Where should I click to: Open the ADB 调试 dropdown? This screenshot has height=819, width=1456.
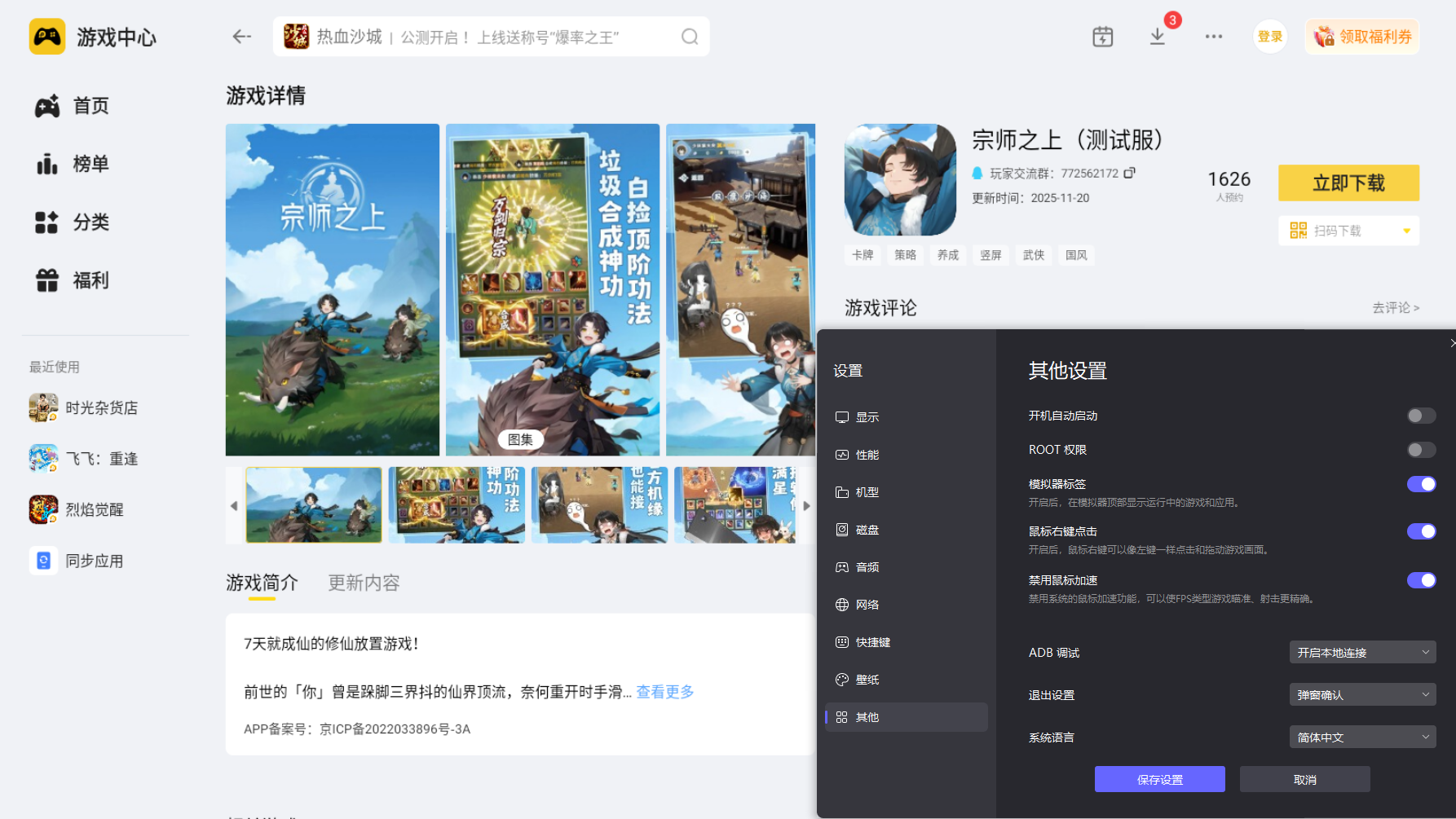[1361, 652]
